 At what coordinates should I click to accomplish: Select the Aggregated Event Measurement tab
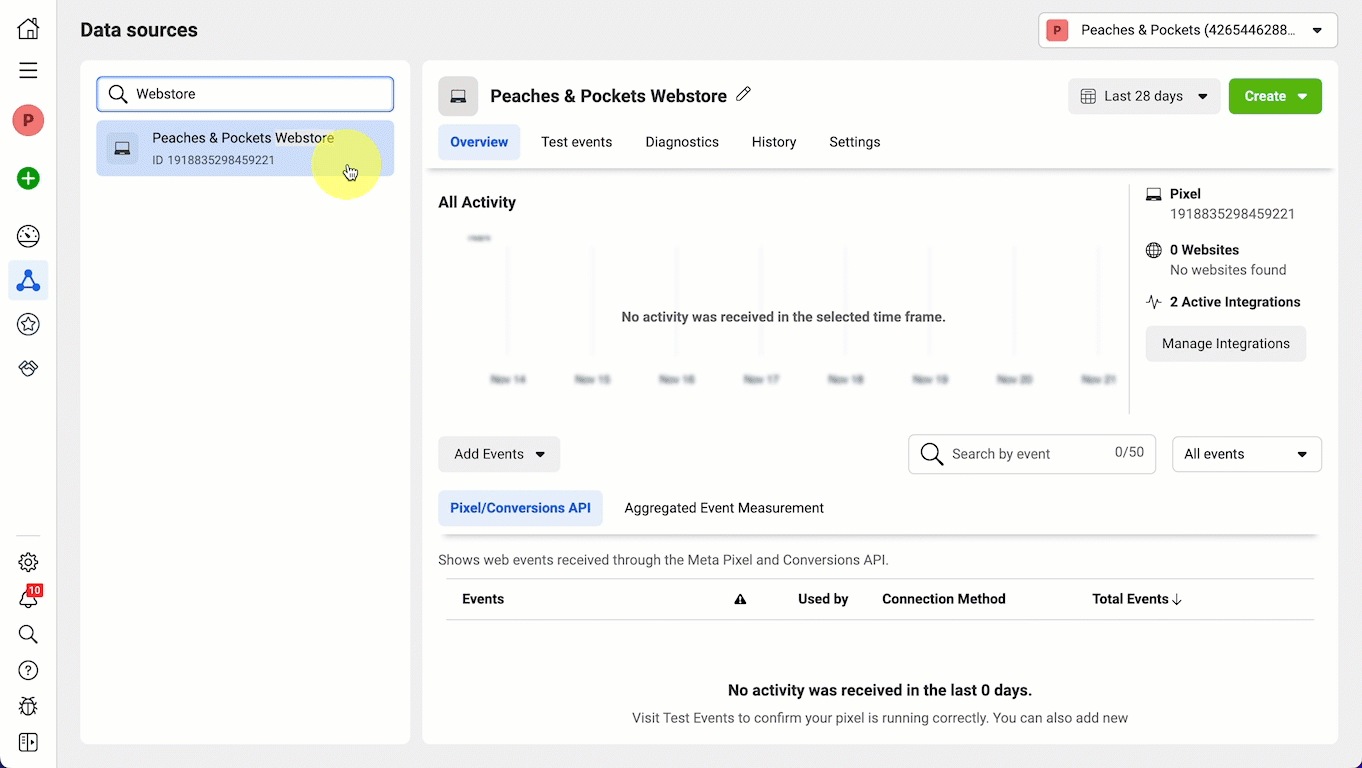[724, 508]
